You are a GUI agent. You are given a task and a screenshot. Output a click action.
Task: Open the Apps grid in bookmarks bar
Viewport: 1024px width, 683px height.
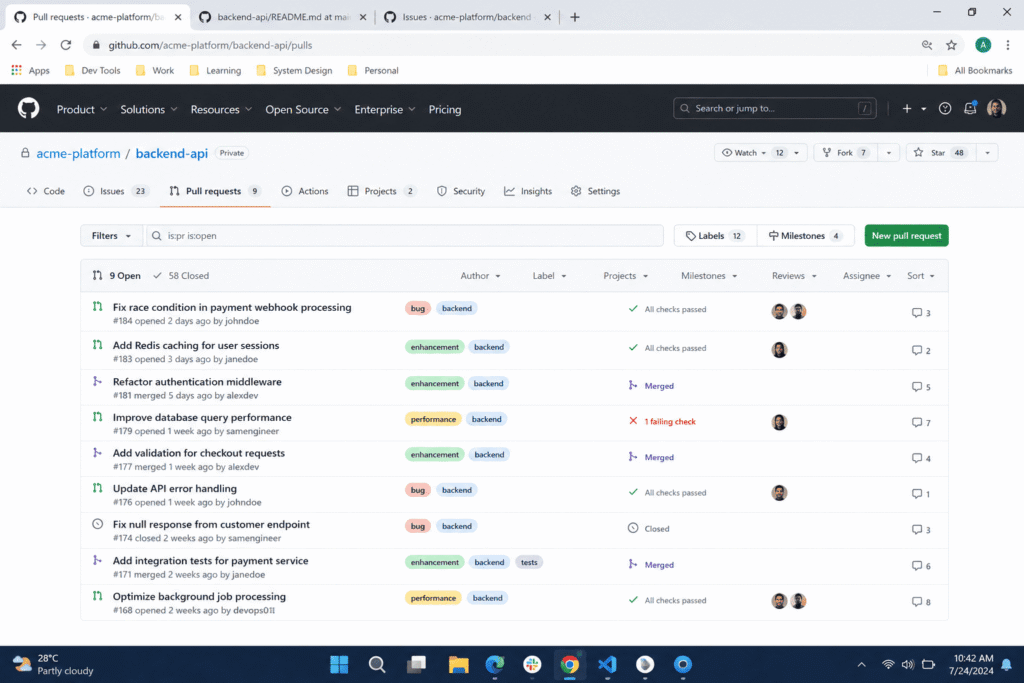point(30,71)
